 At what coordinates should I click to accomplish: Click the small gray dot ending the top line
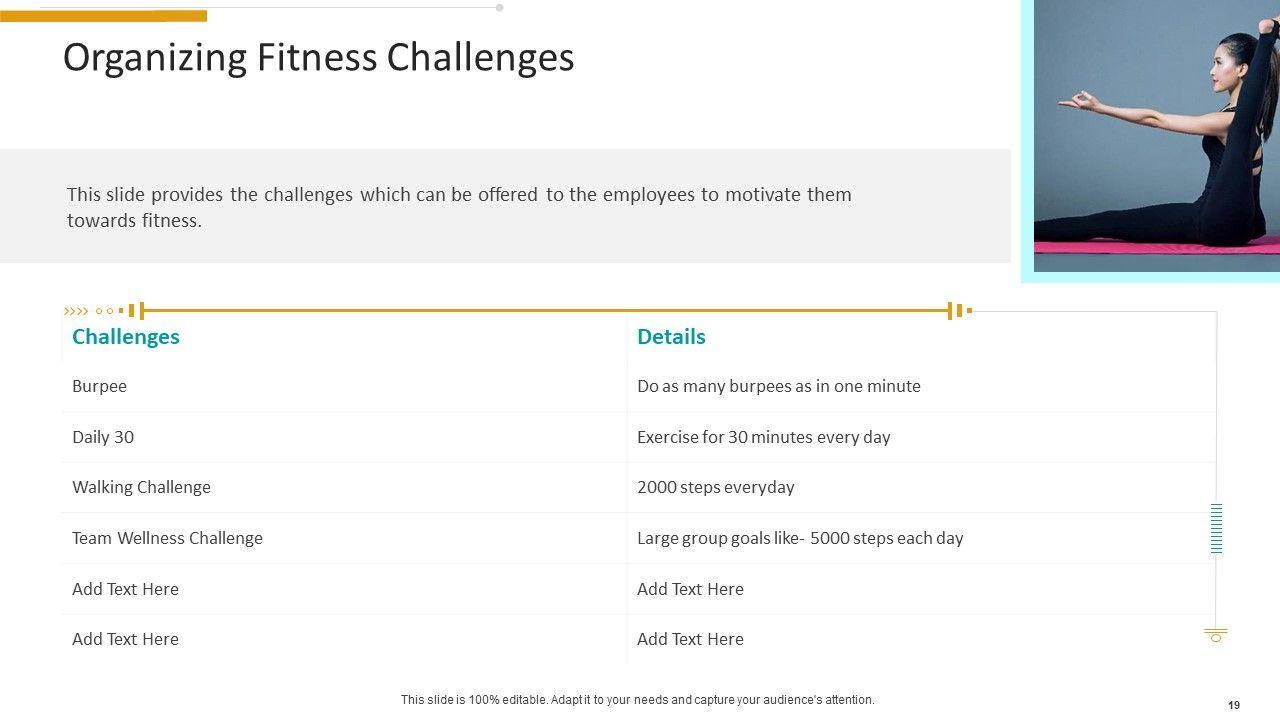pos(499,8)
